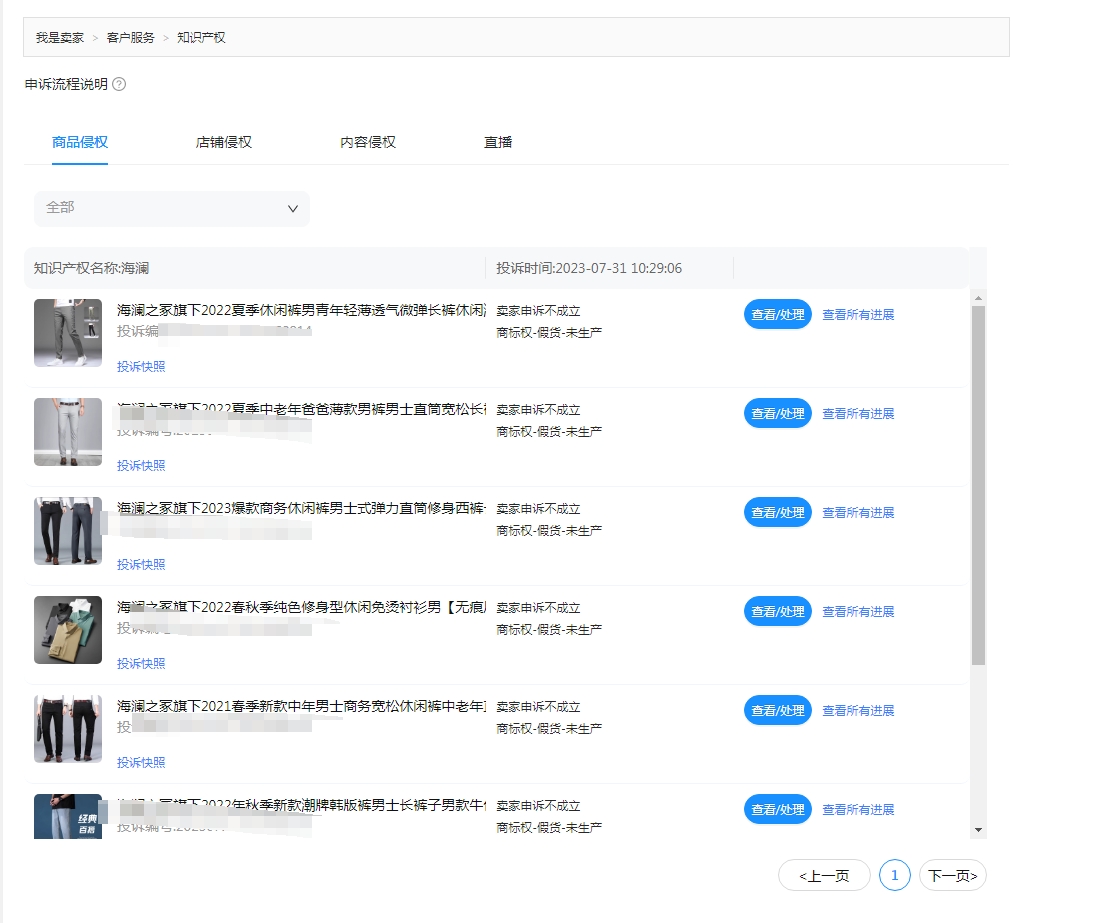Go to 我是卖家 breadcrumb
Viewport: 1103px width, 923px height.
tap(60, 37)
